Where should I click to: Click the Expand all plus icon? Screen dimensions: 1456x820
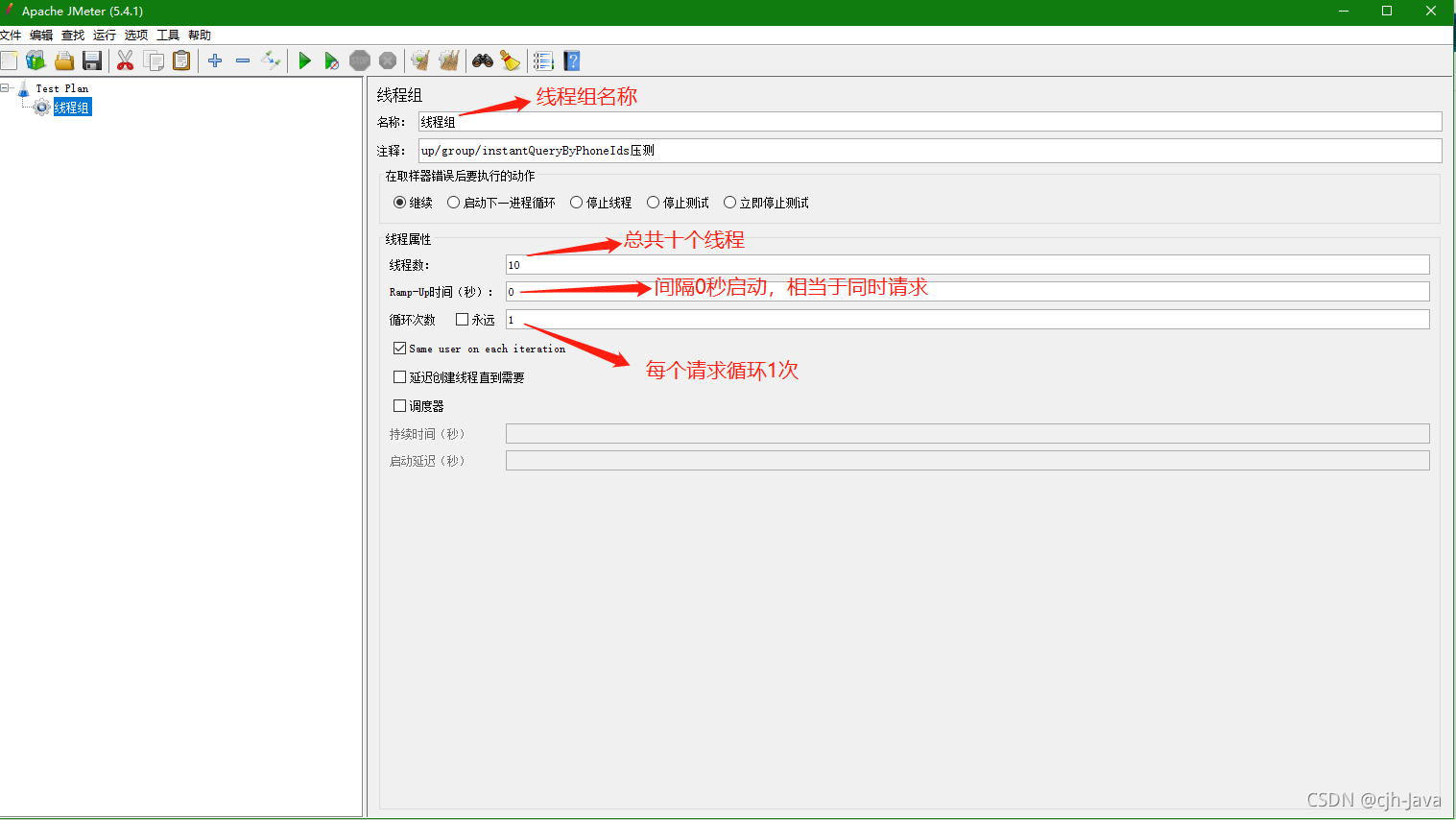point(215,61)
